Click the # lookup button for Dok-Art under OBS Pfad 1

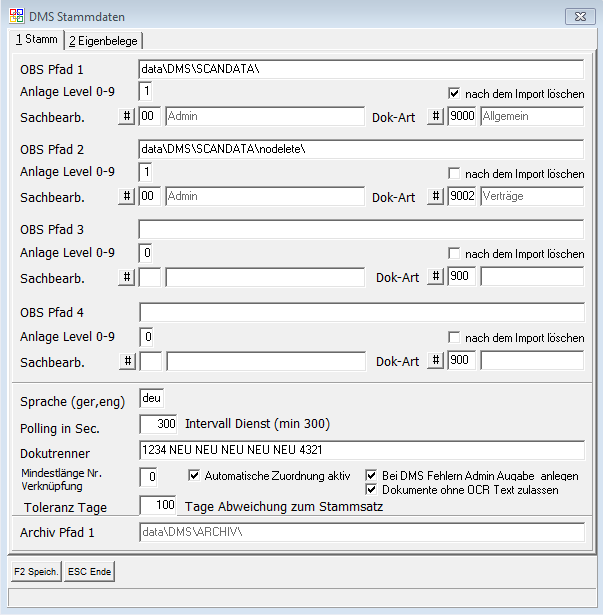click(x=435, y=117)
